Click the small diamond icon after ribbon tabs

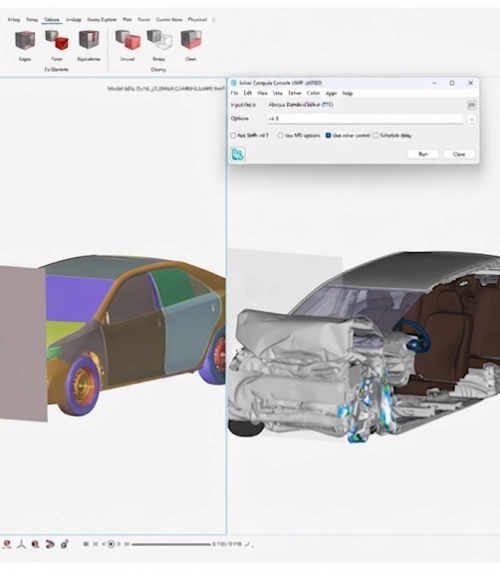(x=213, y=20)
